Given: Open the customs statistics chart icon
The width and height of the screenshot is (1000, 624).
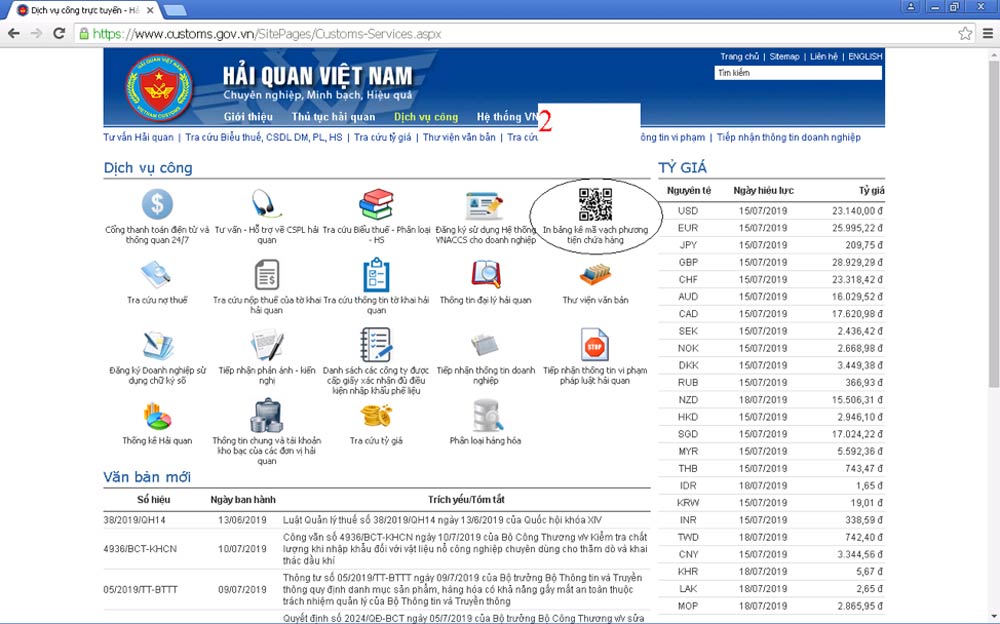Looking at the screenshot, I should click(x=156, y=415).
